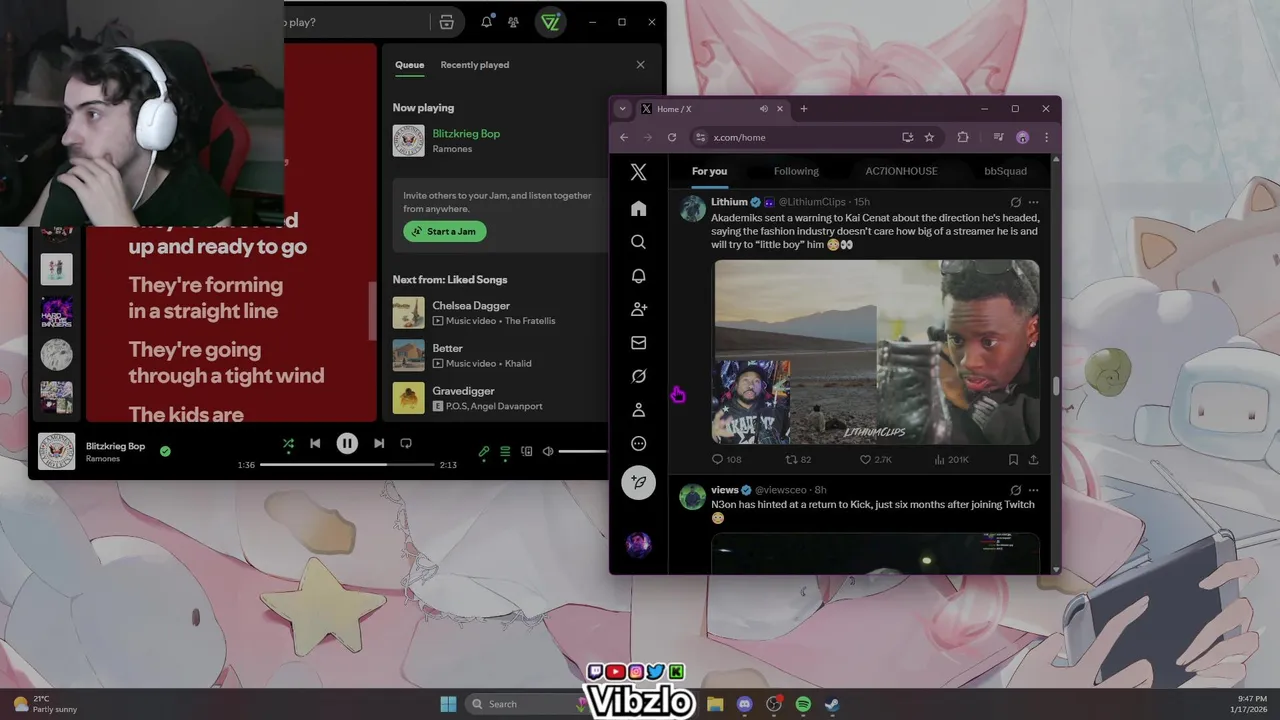This screenshot has height=720, width=1280.
Task: Start a Jam in Spotify
Action: [445, 231]
